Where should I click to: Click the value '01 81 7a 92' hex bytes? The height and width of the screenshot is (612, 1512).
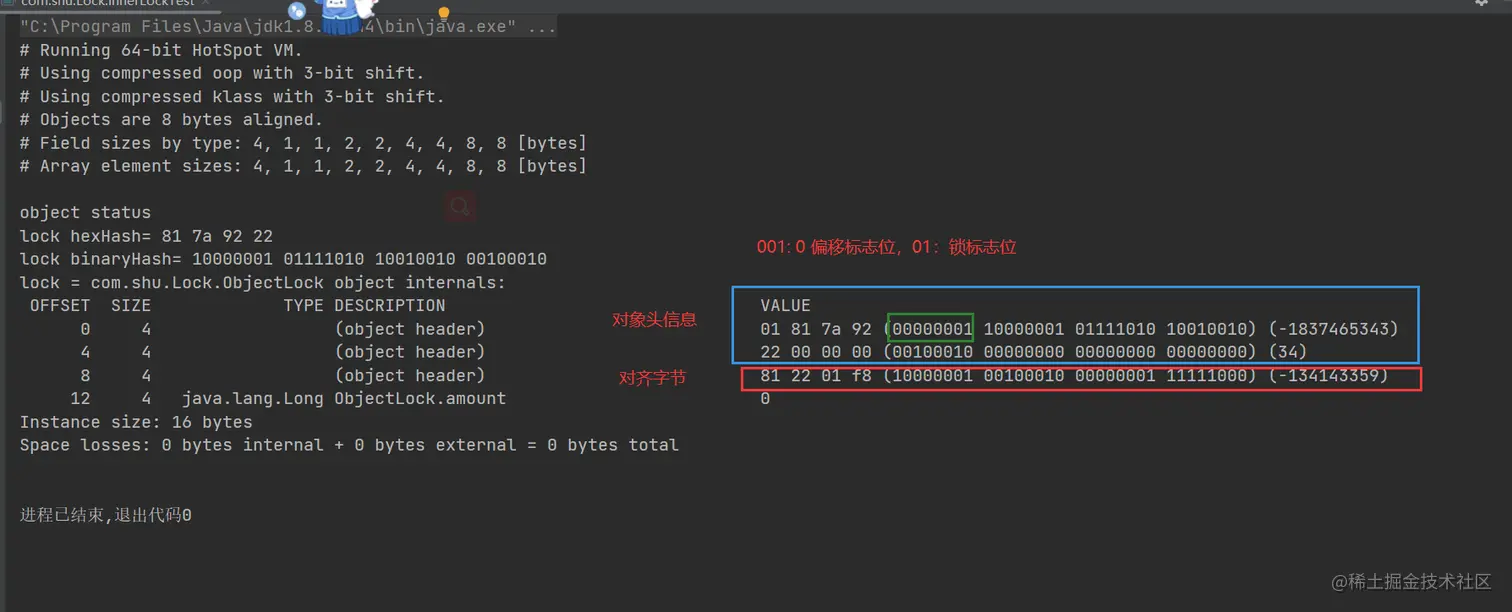click(x=816, y=329)
